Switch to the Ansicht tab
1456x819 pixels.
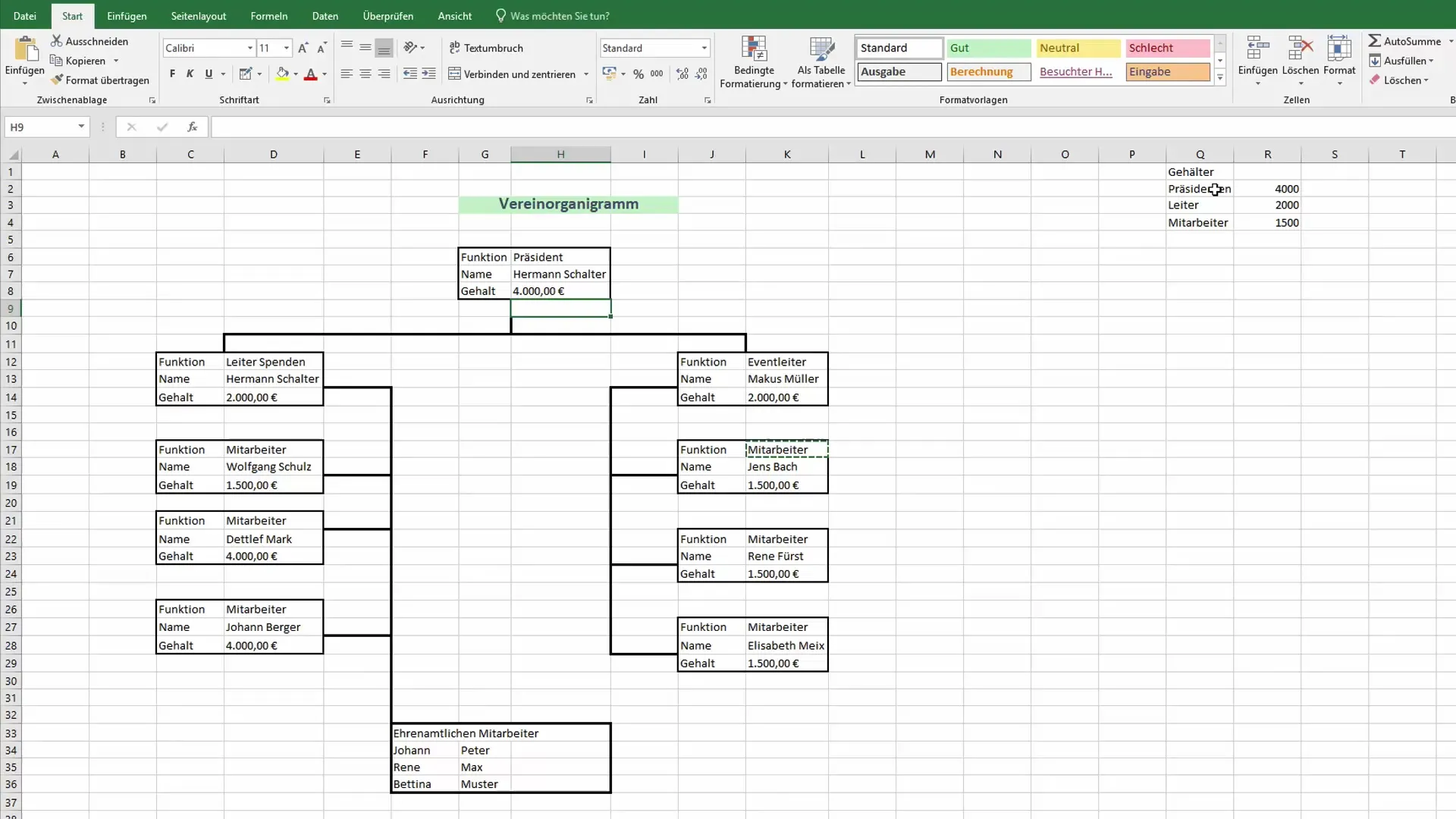pyautogui.click(x=454, y=16)
